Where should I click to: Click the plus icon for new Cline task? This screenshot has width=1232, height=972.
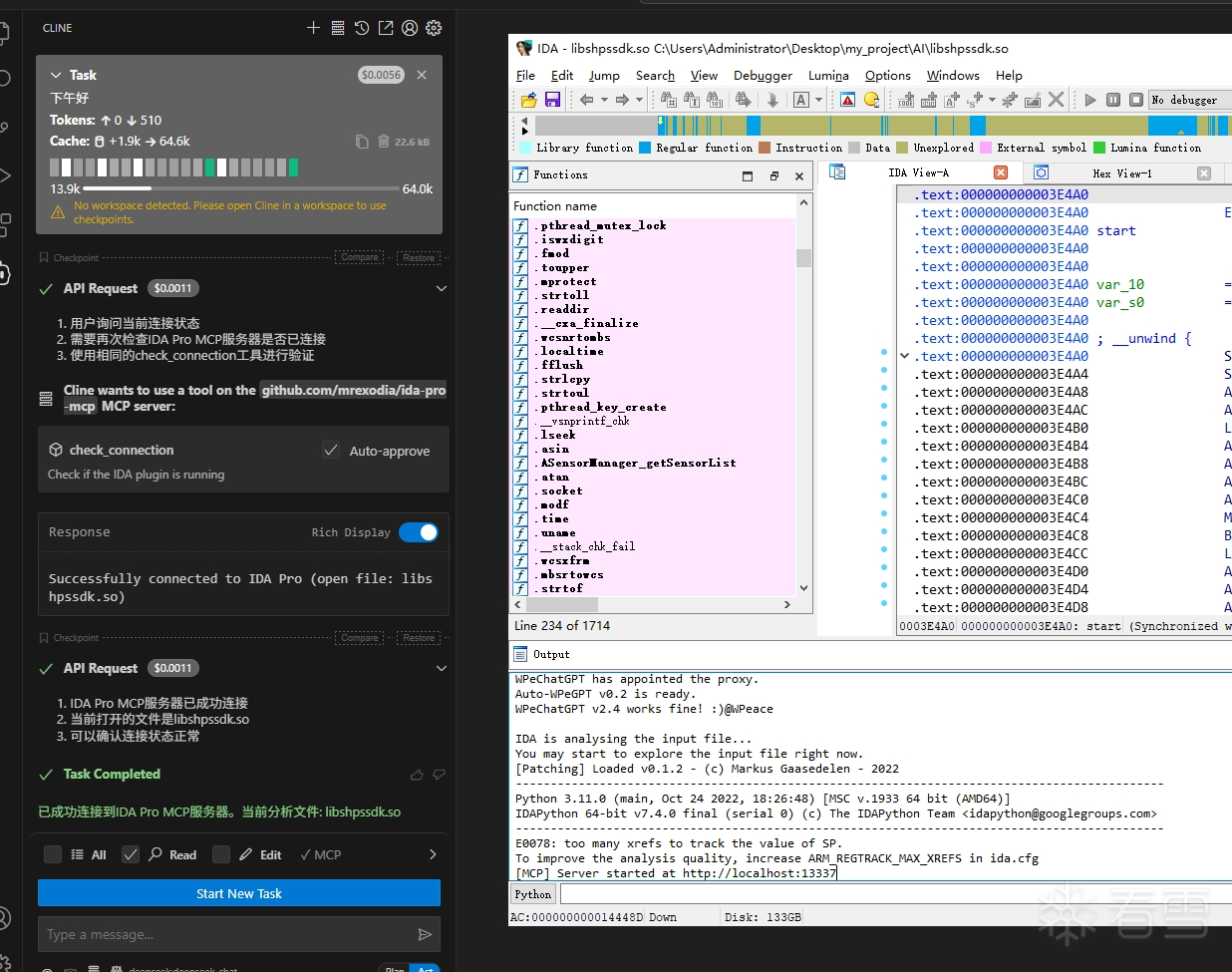coord(313,28)
